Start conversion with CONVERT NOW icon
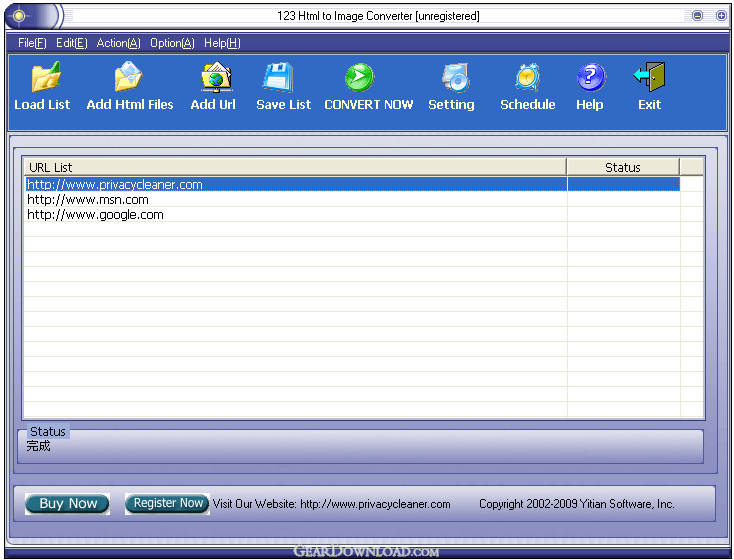 [x=359, y=77]
